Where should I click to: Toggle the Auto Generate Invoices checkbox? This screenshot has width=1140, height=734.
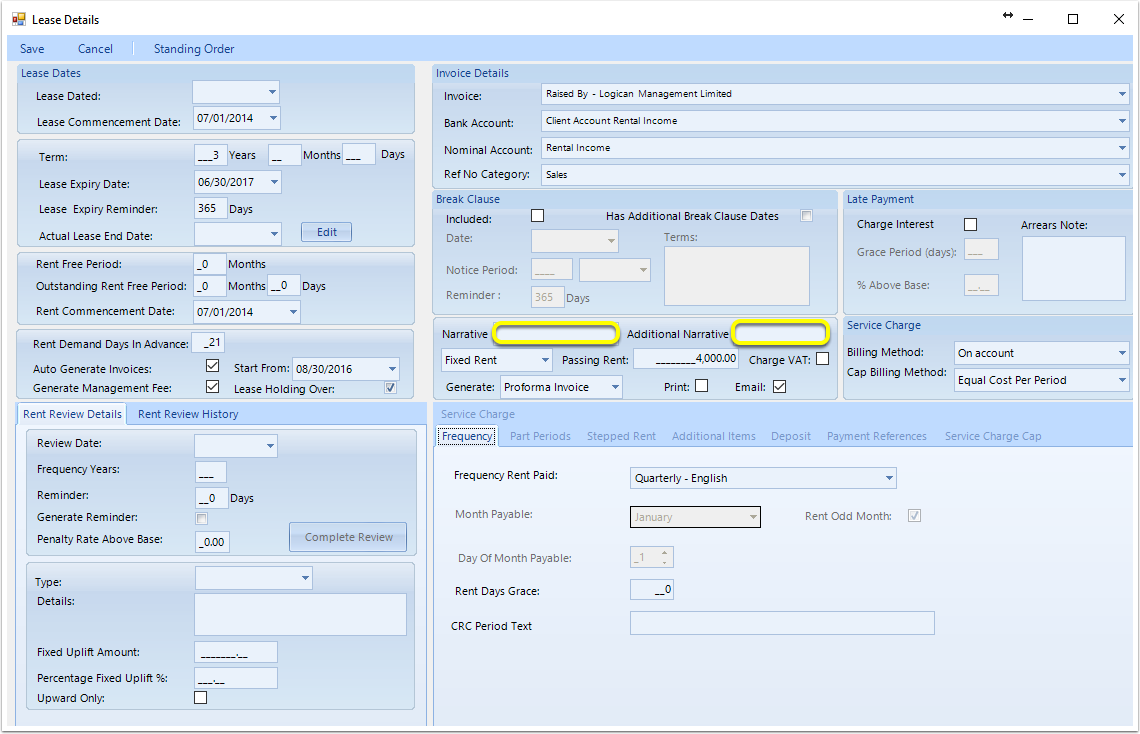[212, 366]
